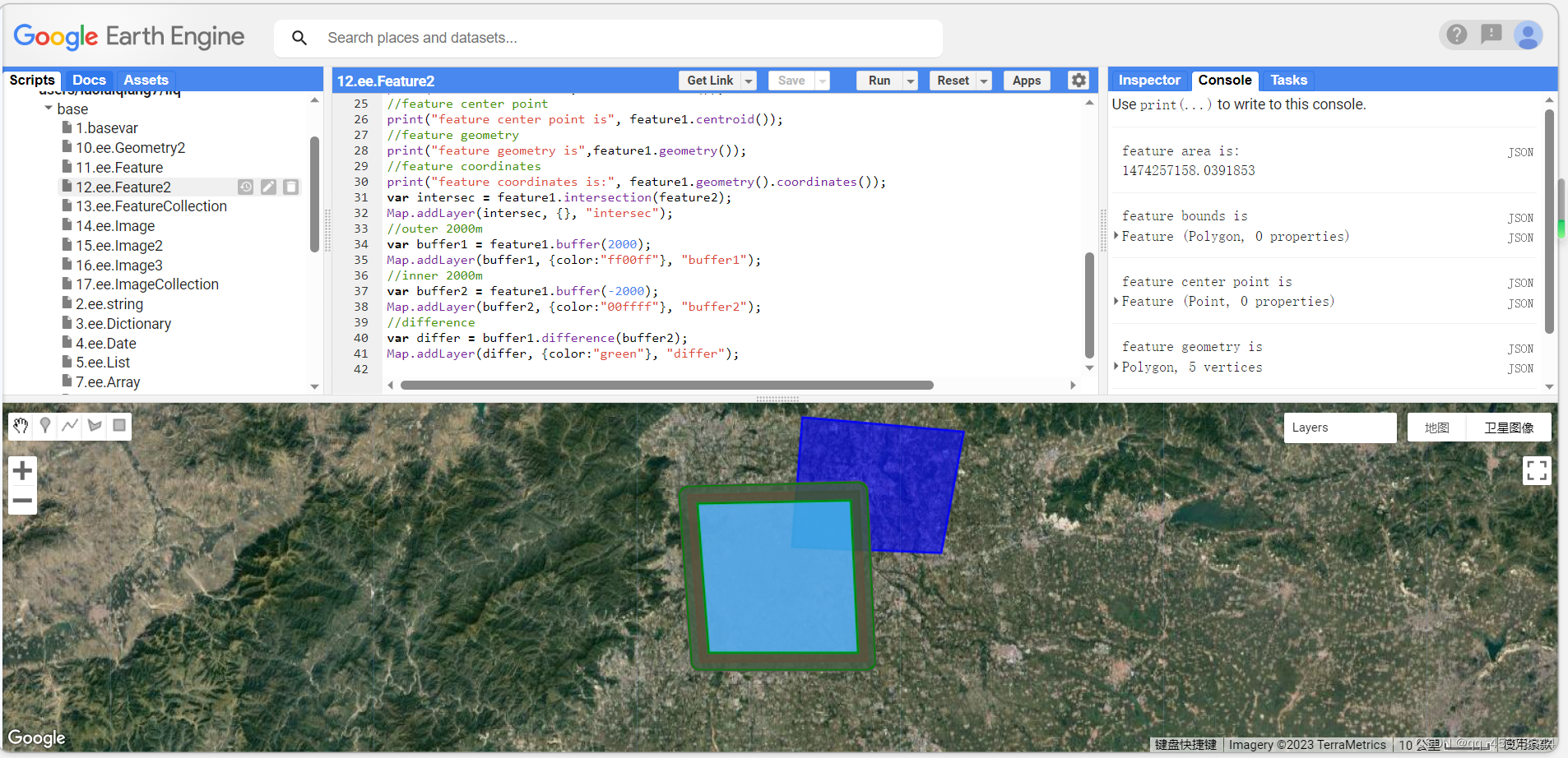Delete the 12.ee.Feature2 script with trash icon

290,187
